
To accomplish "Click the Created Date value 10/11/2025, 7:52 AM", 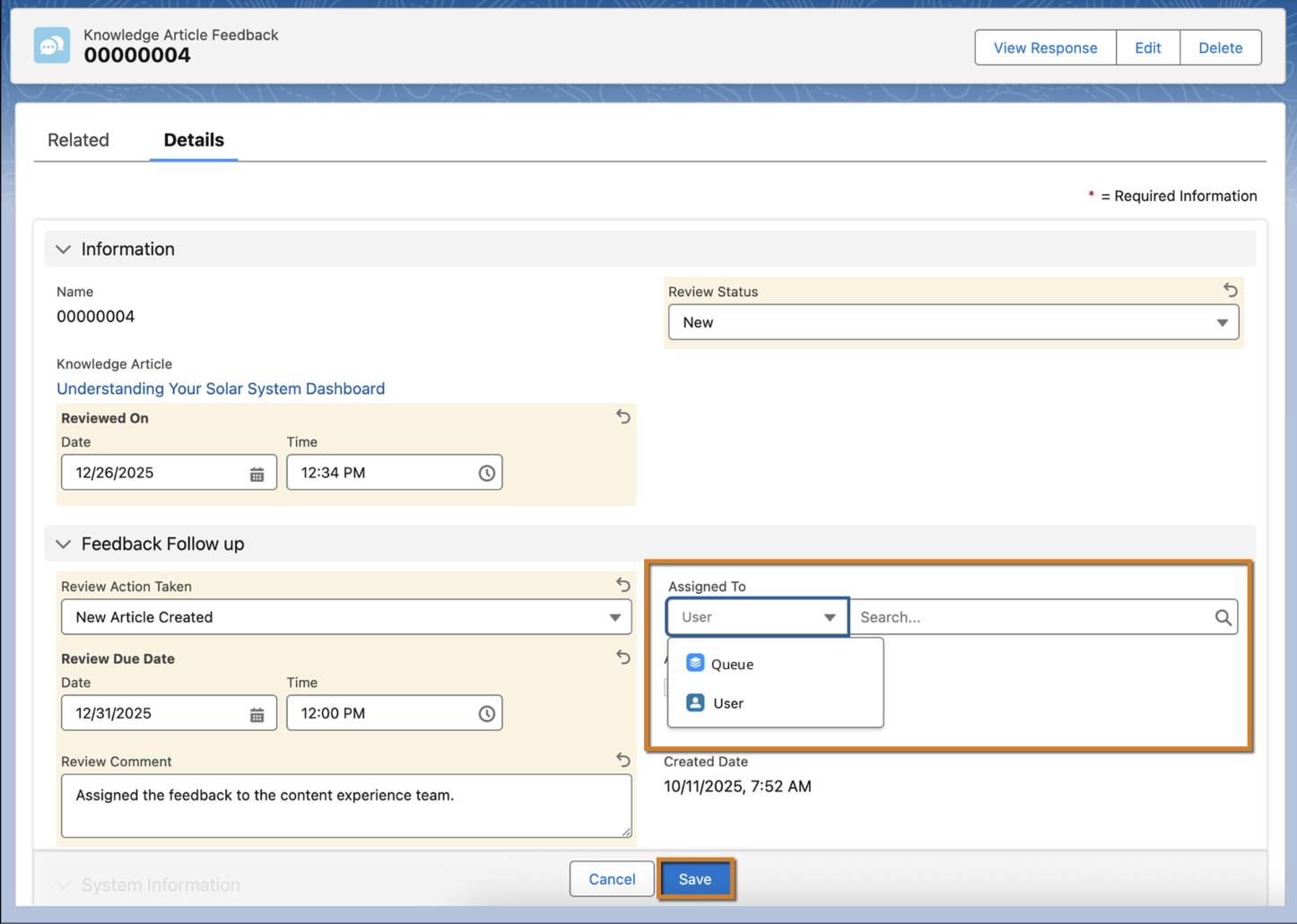I will click(x=737, y=787).
